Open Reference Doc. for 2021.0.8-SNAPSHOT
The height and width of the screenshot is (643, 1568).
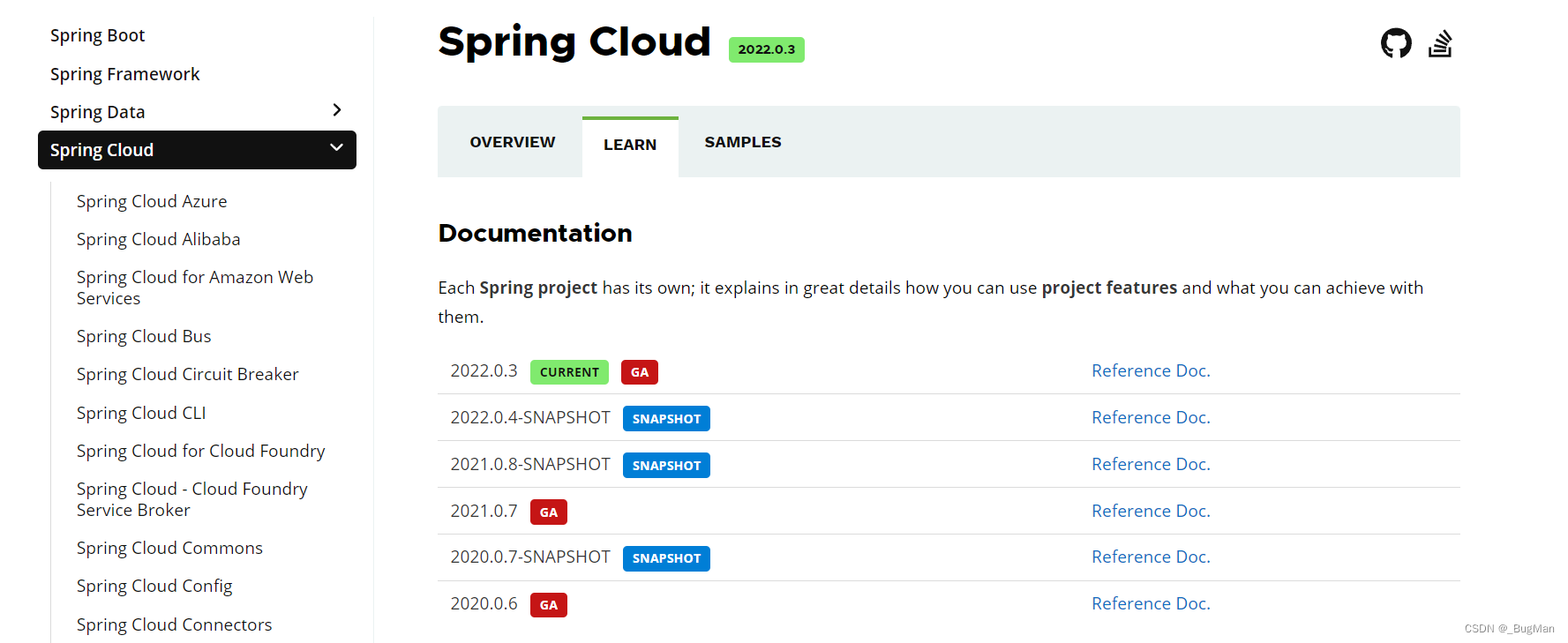pyautogui.click(x=1151, y=465)
